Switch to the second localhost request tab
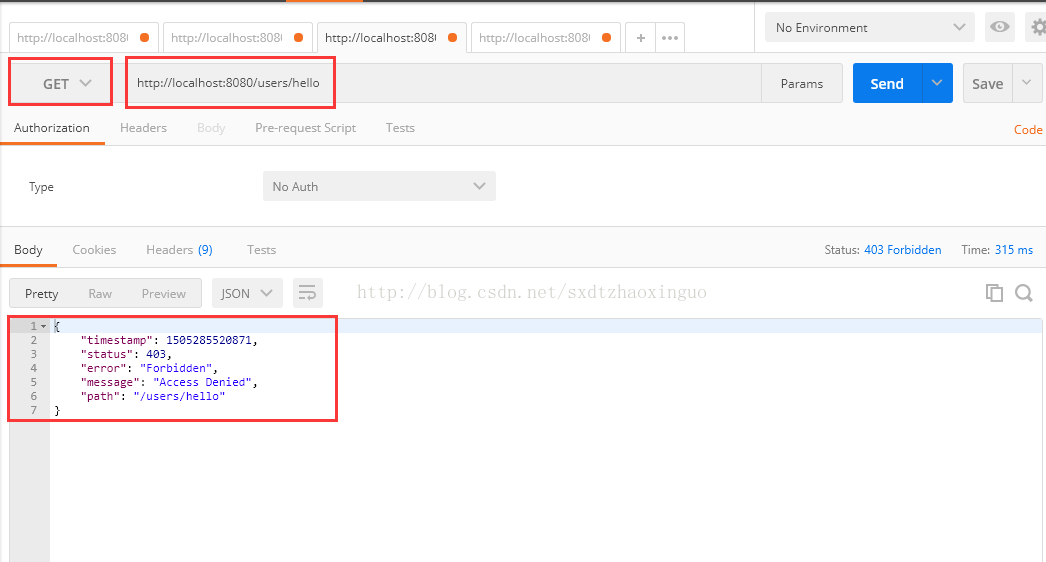 tap(237, 38)
